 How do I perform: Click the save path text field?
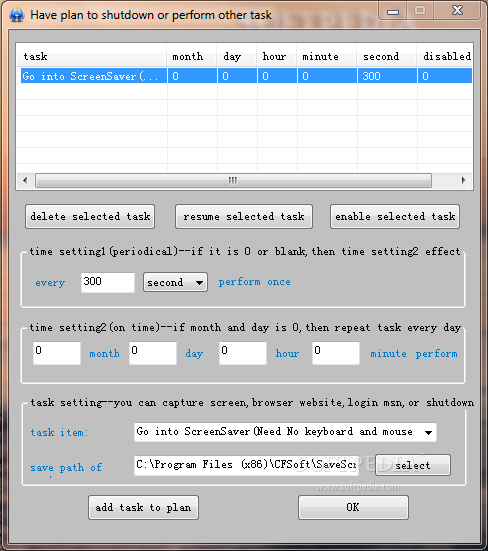tap(246, 465)
